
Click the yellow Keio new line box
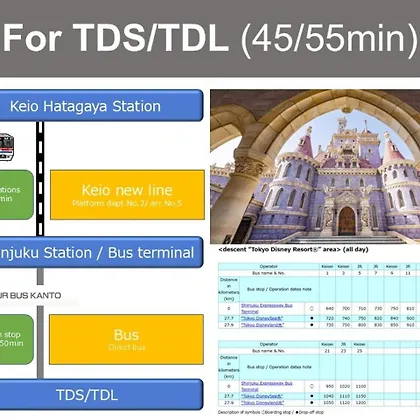coord(127,195)
